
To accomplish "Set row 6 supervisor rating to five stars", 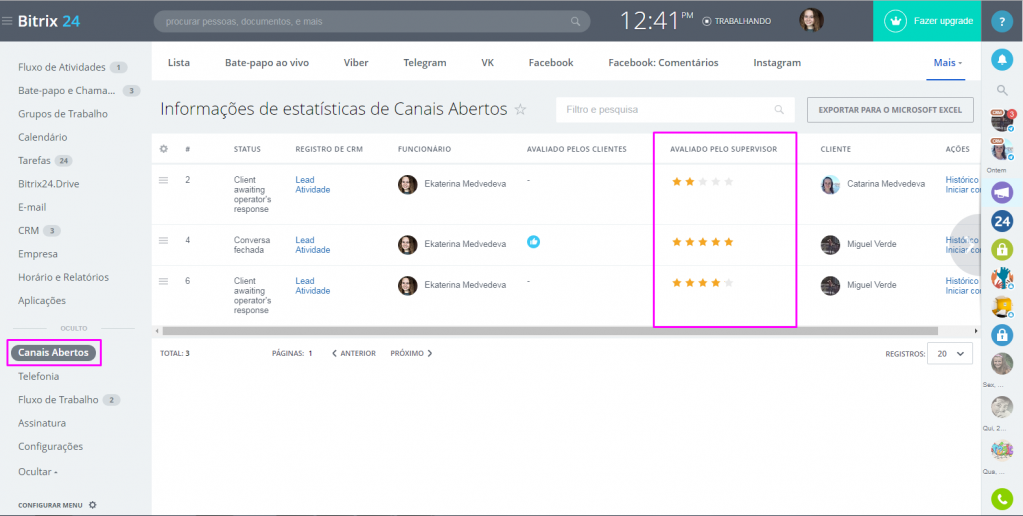I will tap(729, 283).
